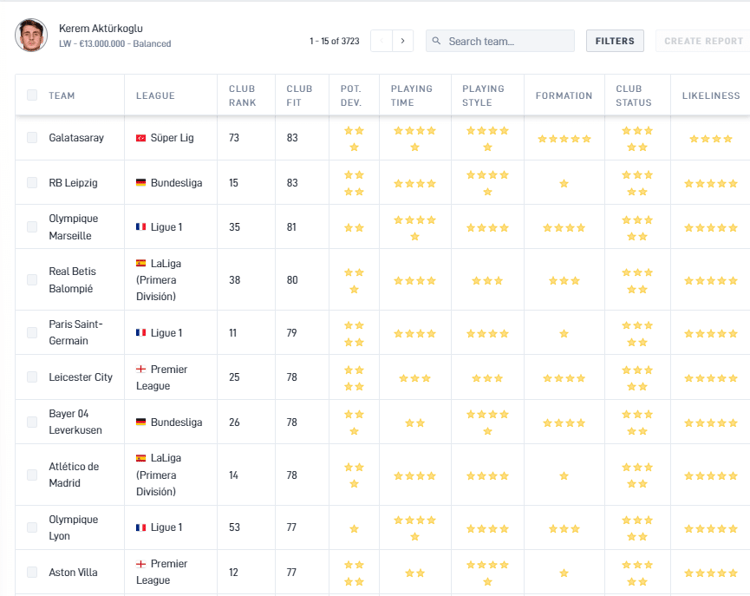Image resolution: width=750 pixels, height=596 pixels.
Task: Click 'LW - €13.000.000 - Balanced' subtitle
Action: point(115,44)
